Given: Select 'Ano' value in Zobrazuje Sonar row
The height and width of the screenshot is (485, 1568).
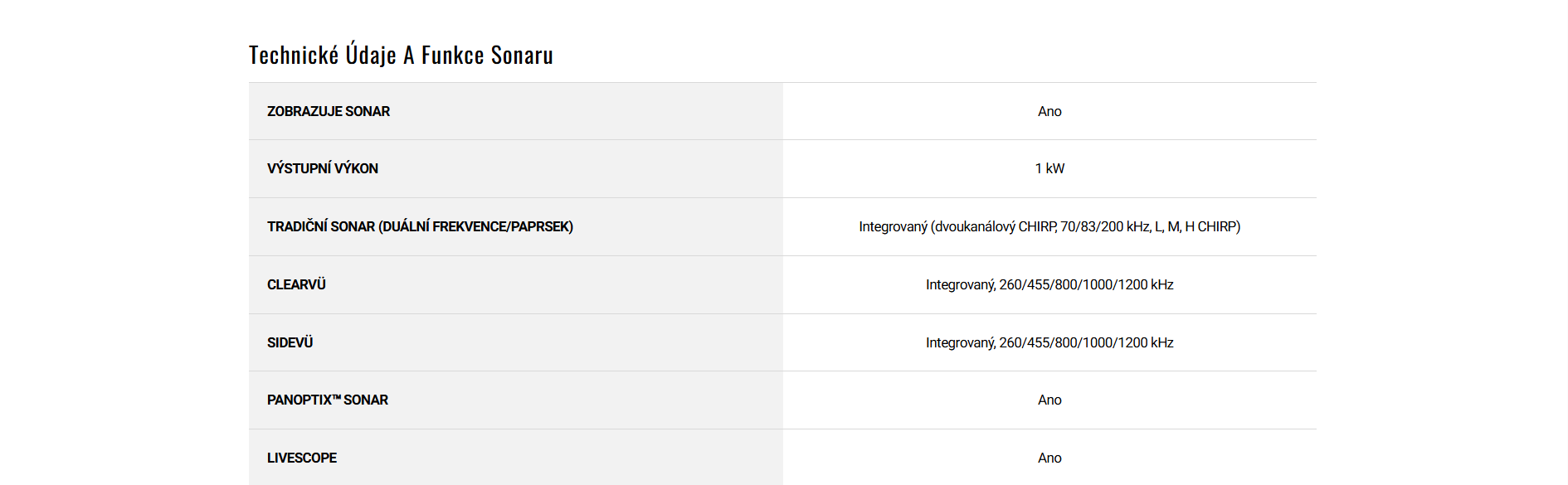Looking at the screenshot, I should [x=1049, y=111].
